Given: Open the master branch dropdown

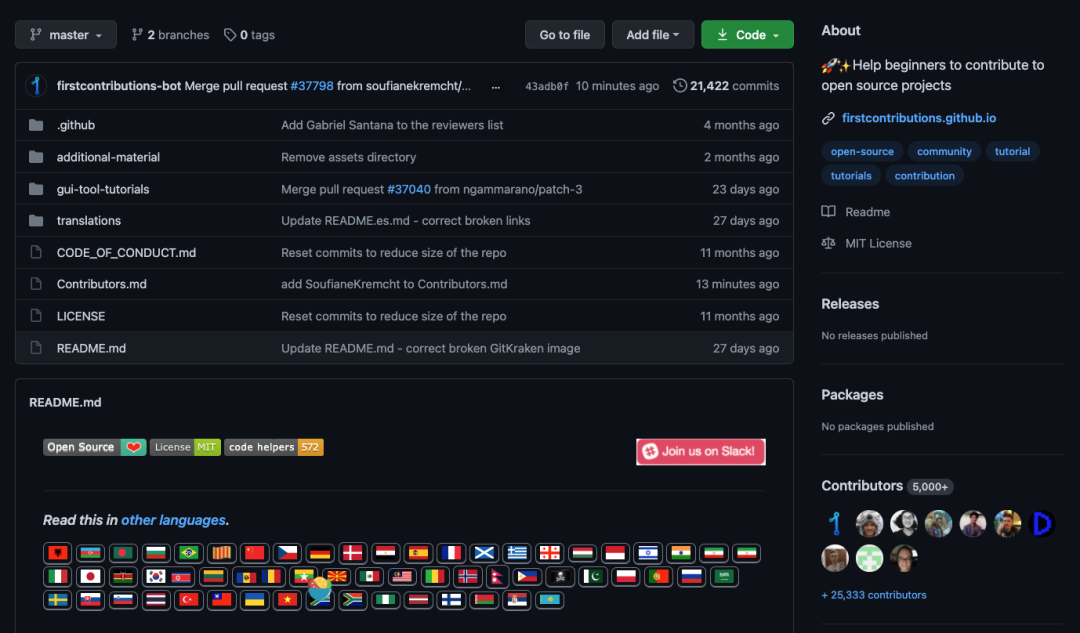Looking at the screenshot, I should (65, 34).
